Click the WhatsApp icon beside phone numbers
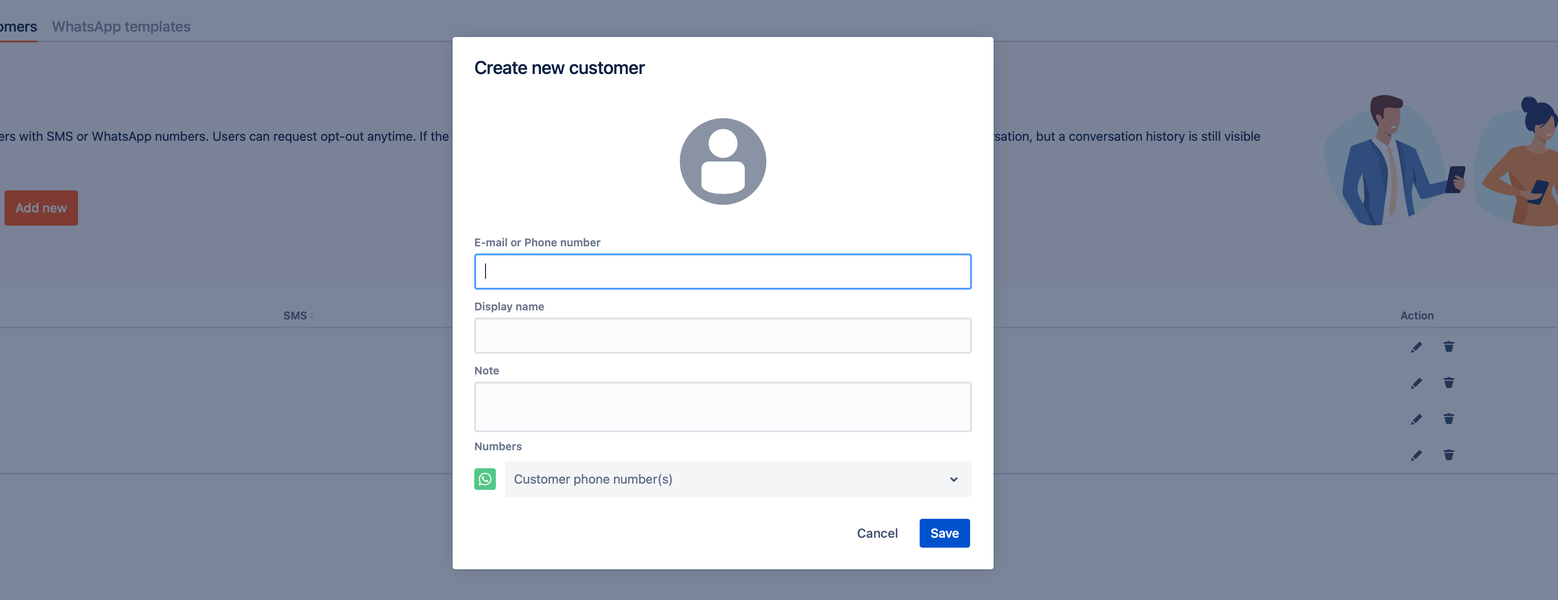This screenshot has height=600, width=1558. 485,479
